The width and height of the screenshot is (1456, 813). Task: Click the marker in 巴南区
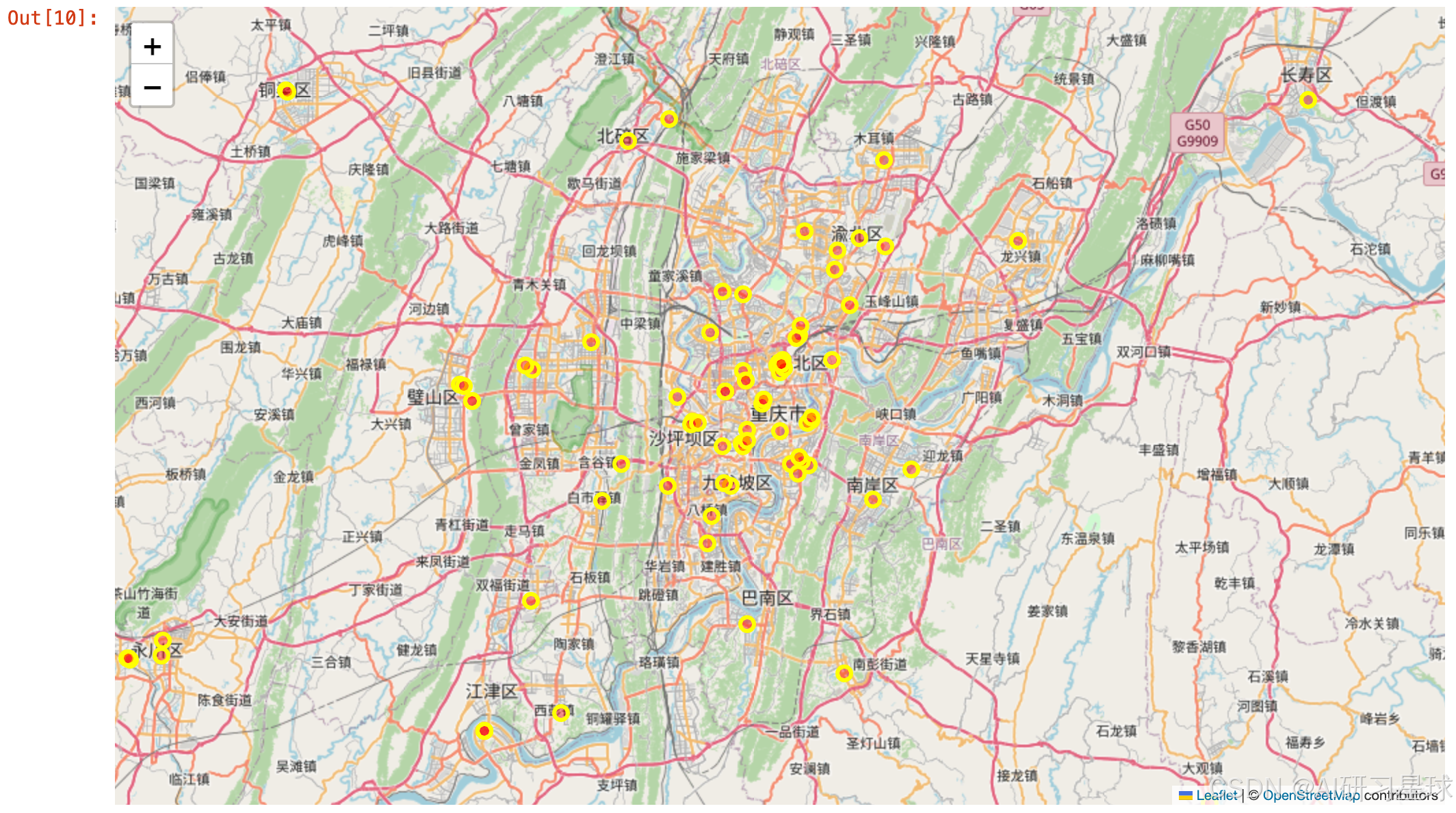pyautogui.click(x=747, y=624)
